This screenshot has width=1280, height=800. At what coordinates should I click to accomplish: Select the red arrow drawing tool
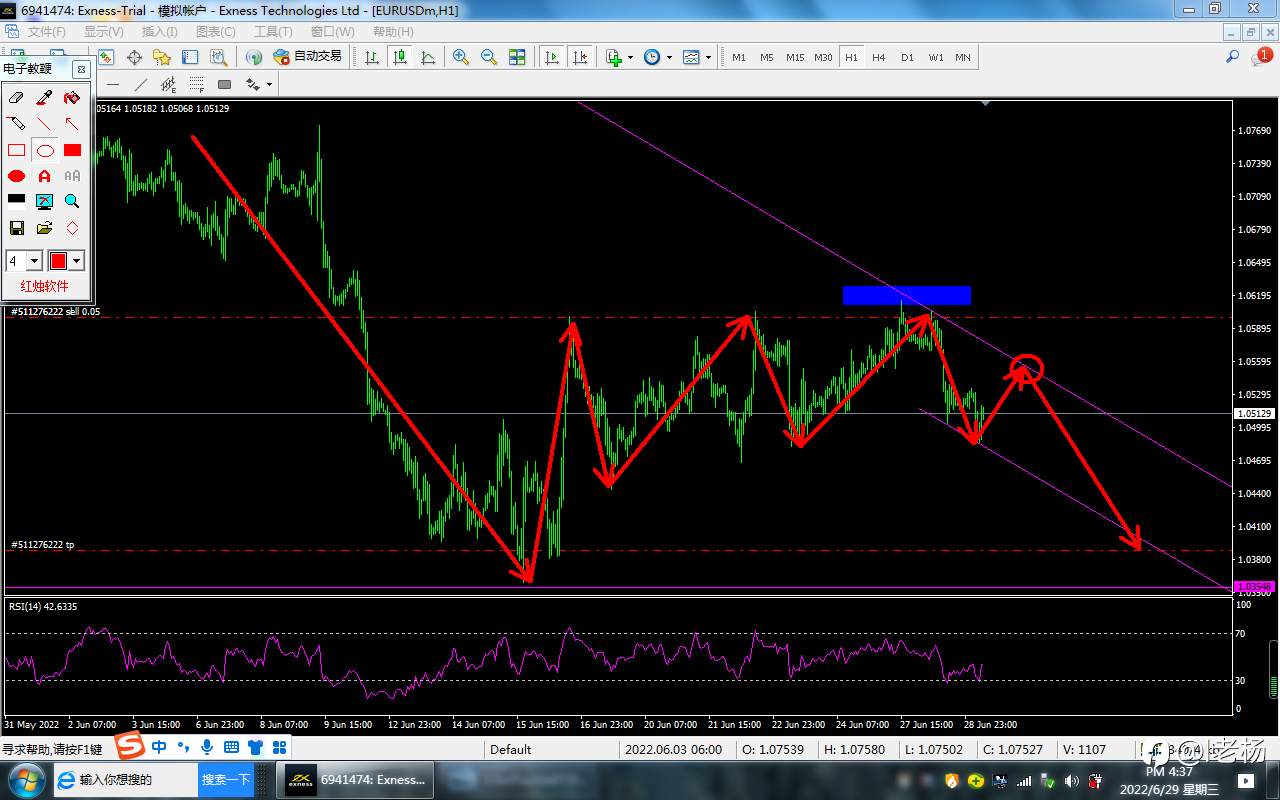[72, 124]
